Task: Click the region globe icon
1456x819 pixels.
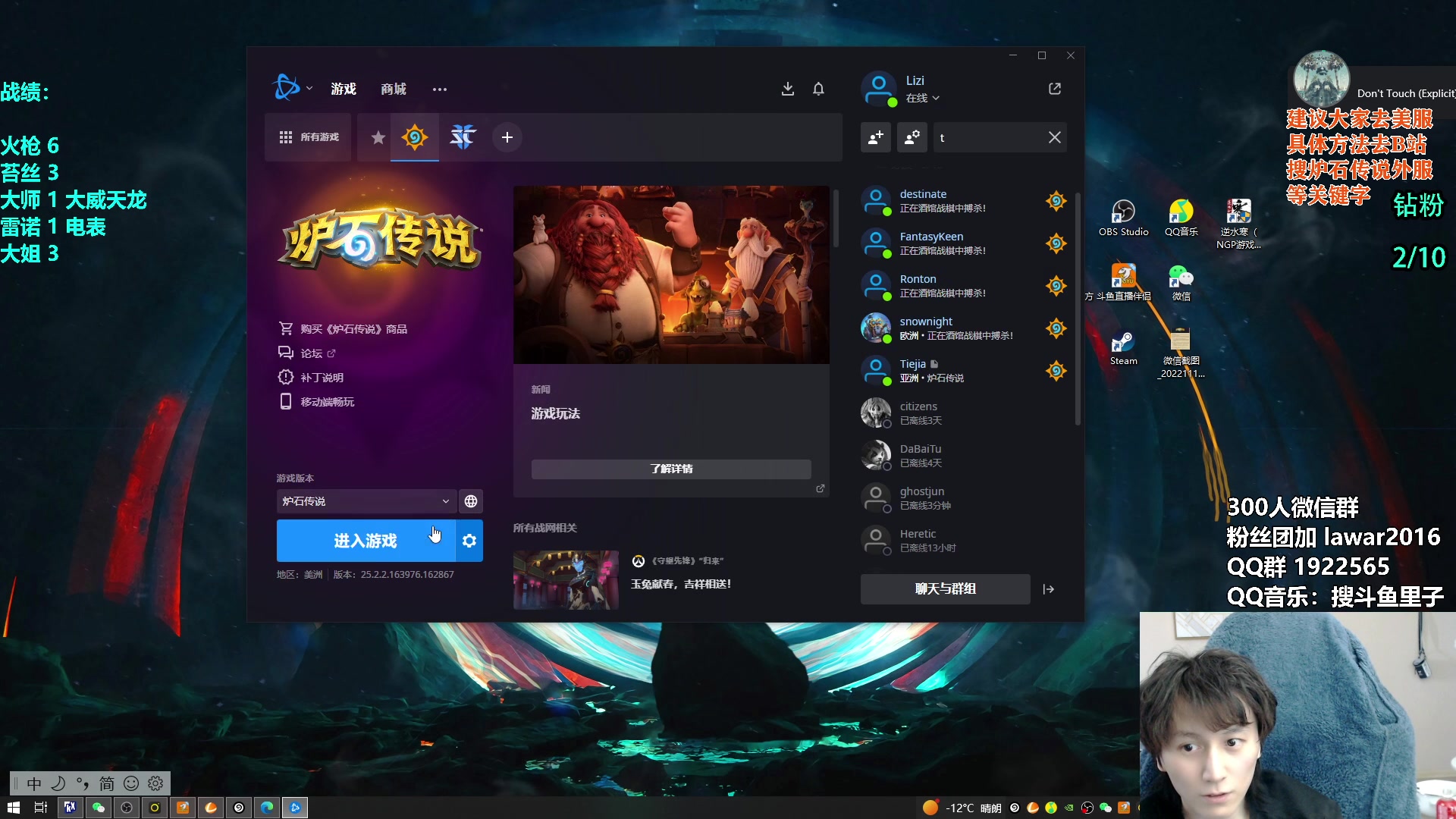Action: pyautogui.click(x=471, y=501)
